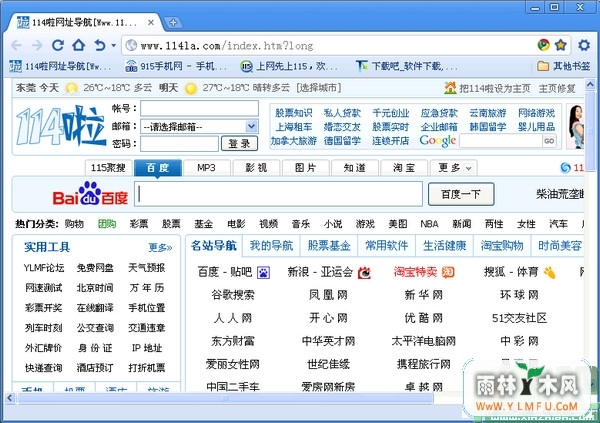The height and width of the screenshot is (423, 600).
Task: Switch to the 我的导航 tab
Action: pos(271,245)
